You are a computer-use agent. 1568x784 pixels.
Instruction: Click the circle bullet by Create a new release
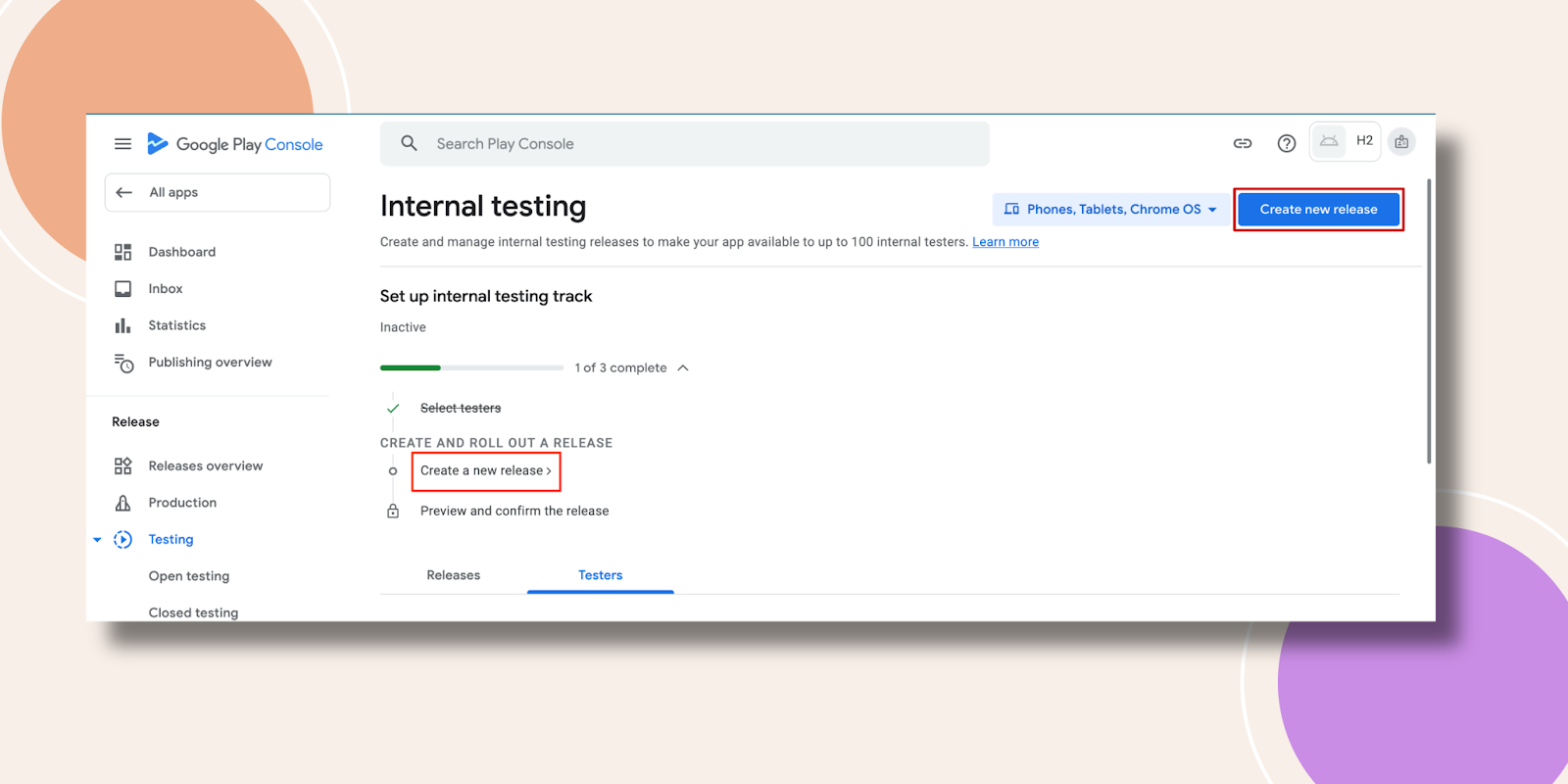pos(393,471)
